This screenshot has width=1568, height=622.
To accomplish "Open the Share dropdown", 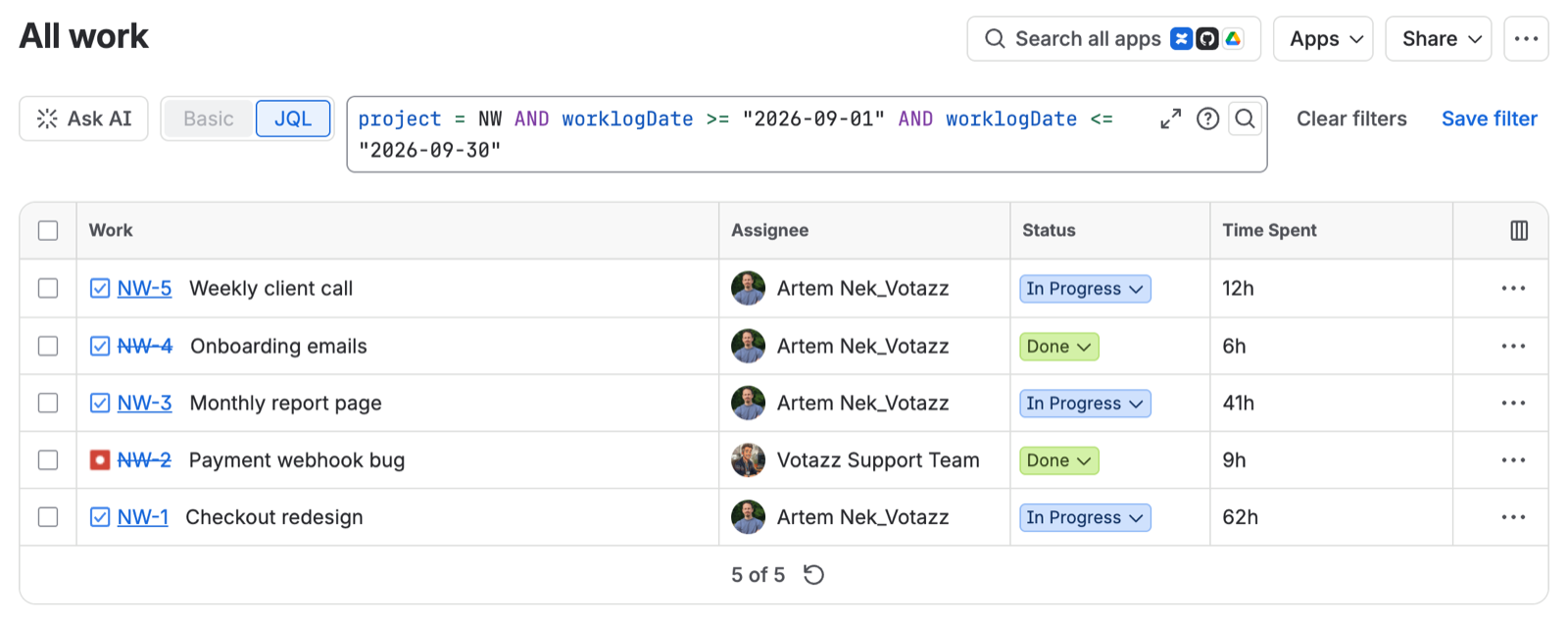I will [x=1439, y=38].
